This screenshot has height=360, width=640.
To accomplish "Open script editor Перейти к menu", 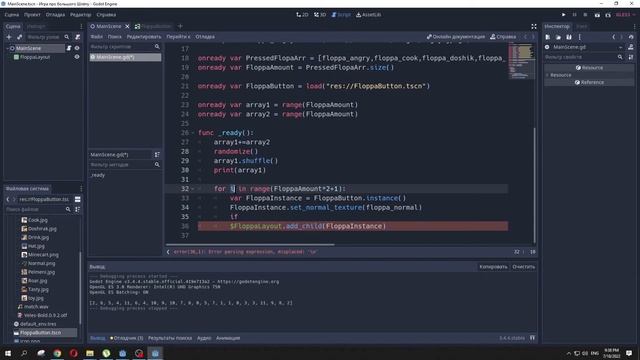I will pyautogui.click(x=178, y=37).
